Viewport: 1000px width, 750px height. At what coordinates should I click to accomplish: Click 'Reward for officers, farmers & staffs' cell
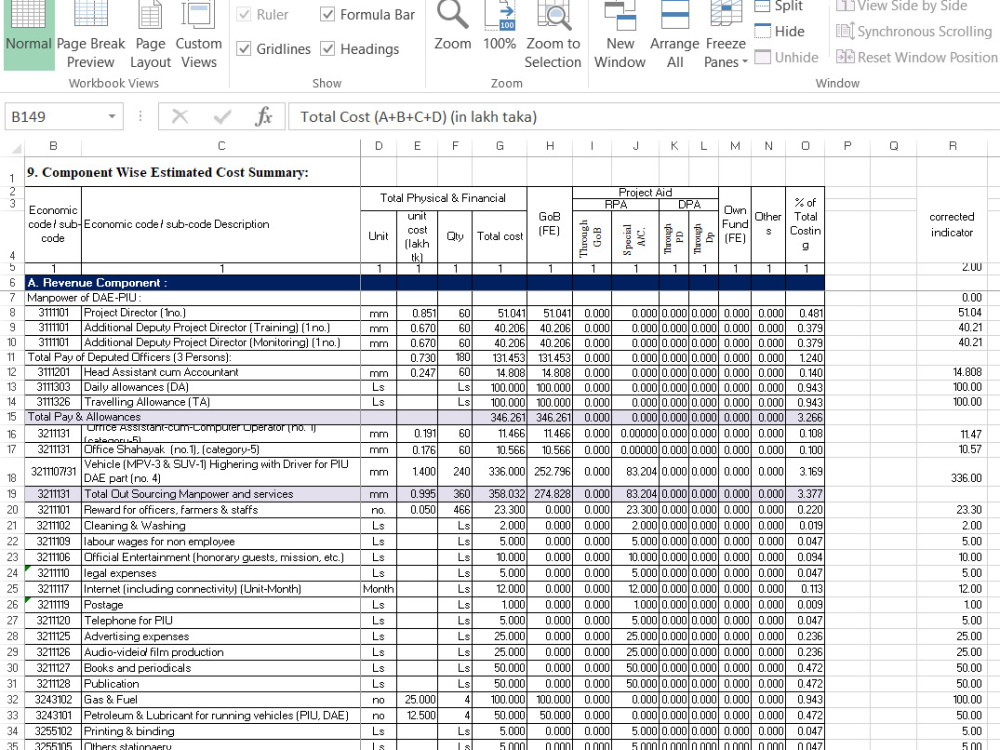tap(221, 510)
